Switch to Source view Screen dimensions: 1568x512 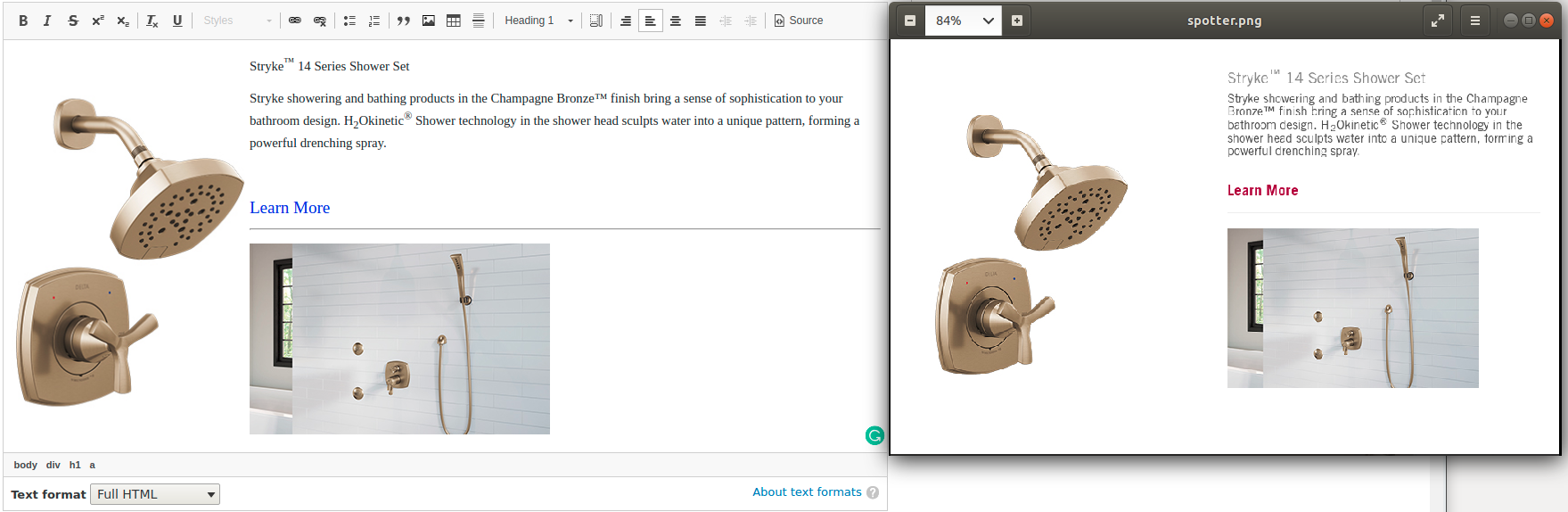[799, 21]
